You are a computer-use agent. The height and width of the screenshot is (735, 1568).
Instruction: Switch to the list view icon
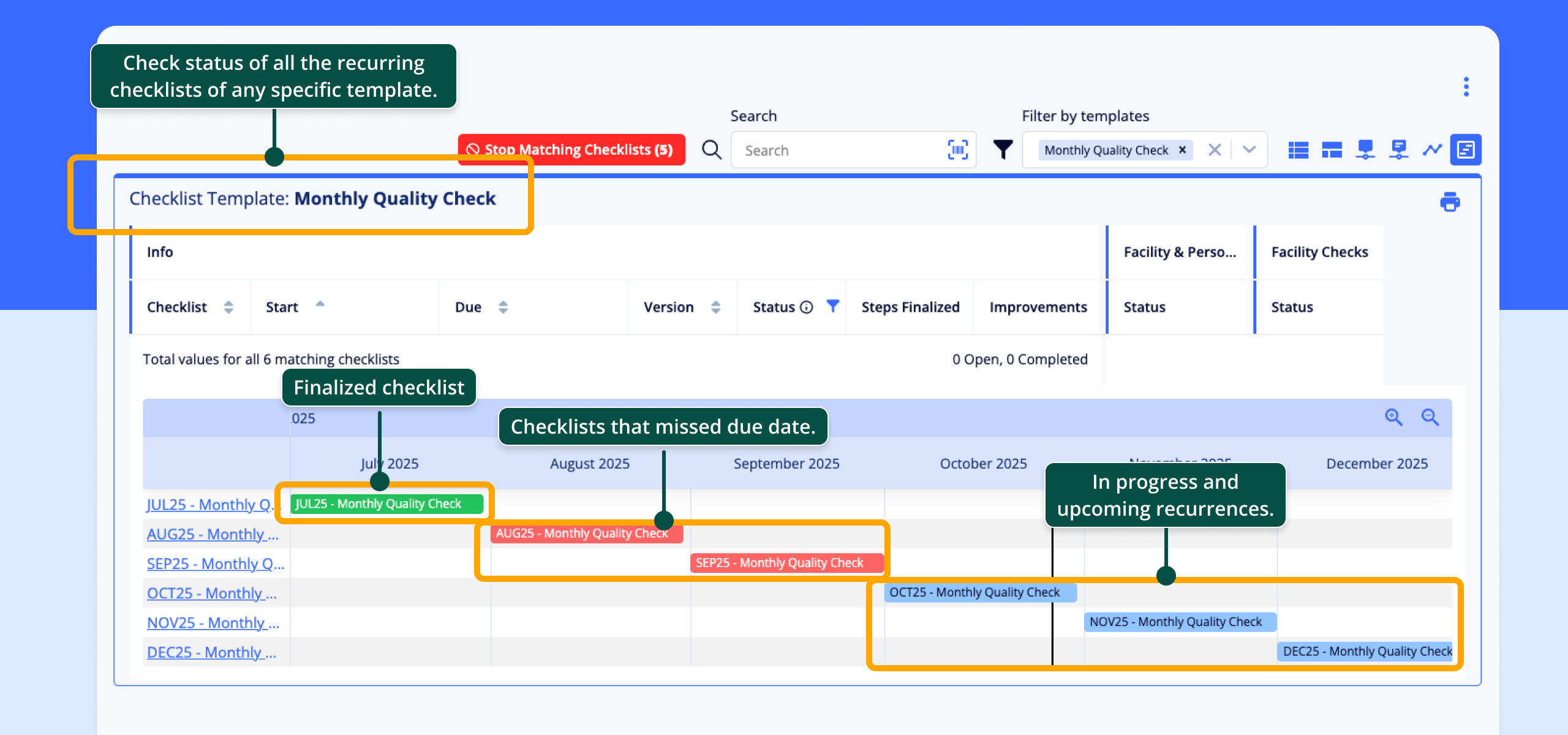point(1298,149)
